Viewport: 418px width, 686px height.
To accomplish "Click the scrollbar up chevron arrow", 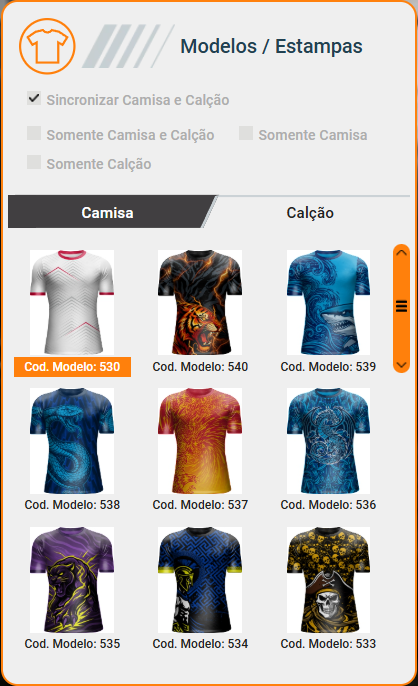I will [x=401, y=253].
